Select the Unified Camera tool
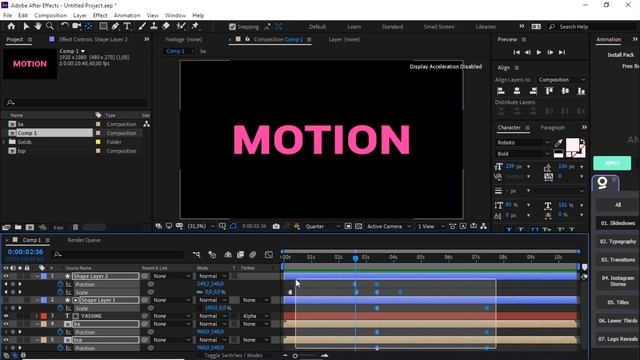The image size is (640, 360). (76, 26)
